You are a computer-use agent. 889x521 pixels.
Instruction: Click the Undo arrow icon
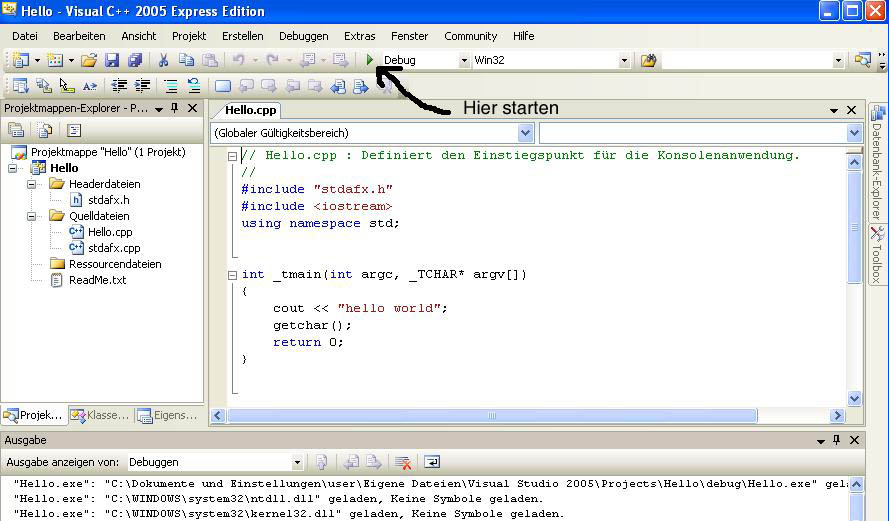click(x=239, y=60)
